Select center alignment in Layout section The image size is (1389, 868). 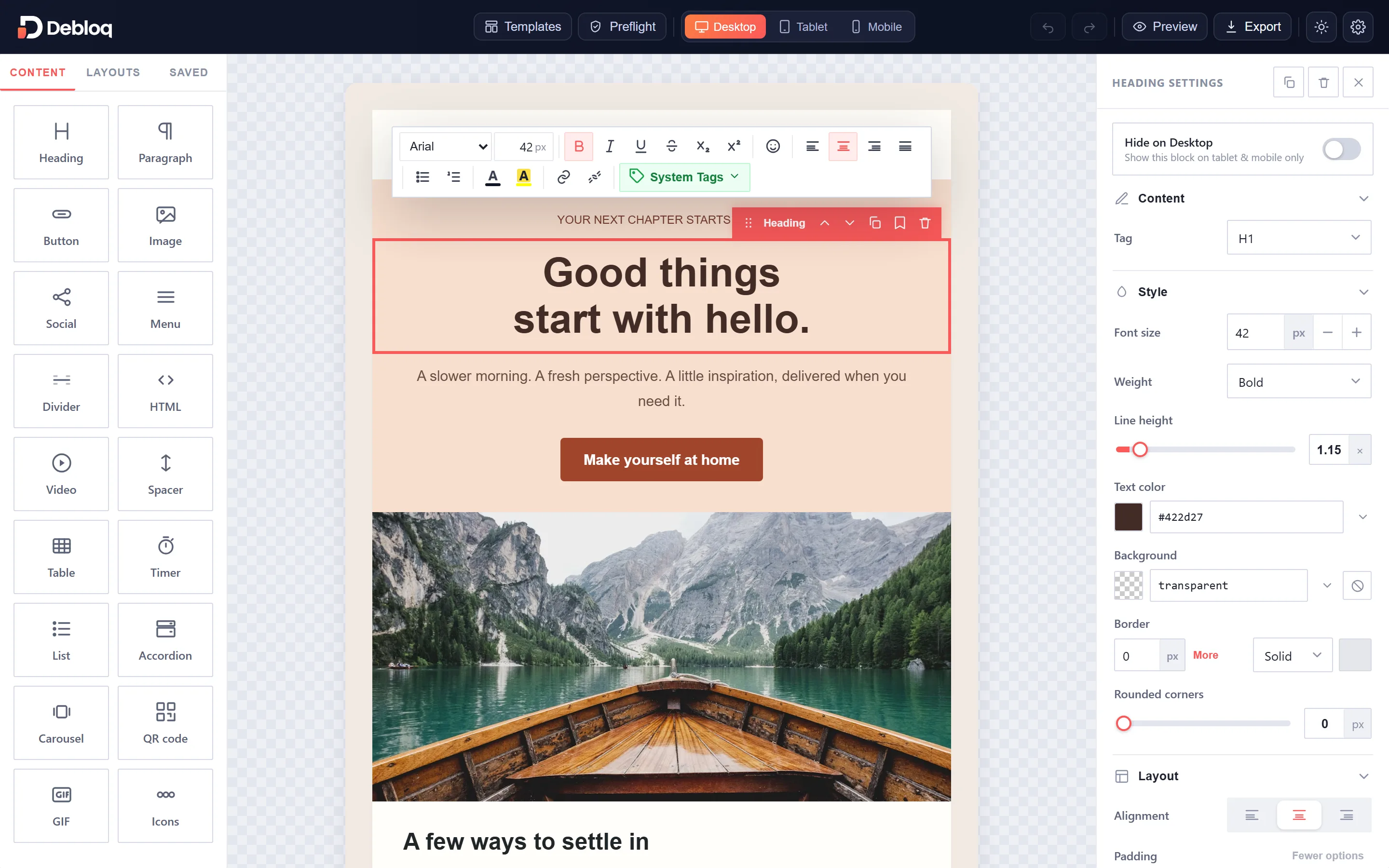coord(1299,815)
